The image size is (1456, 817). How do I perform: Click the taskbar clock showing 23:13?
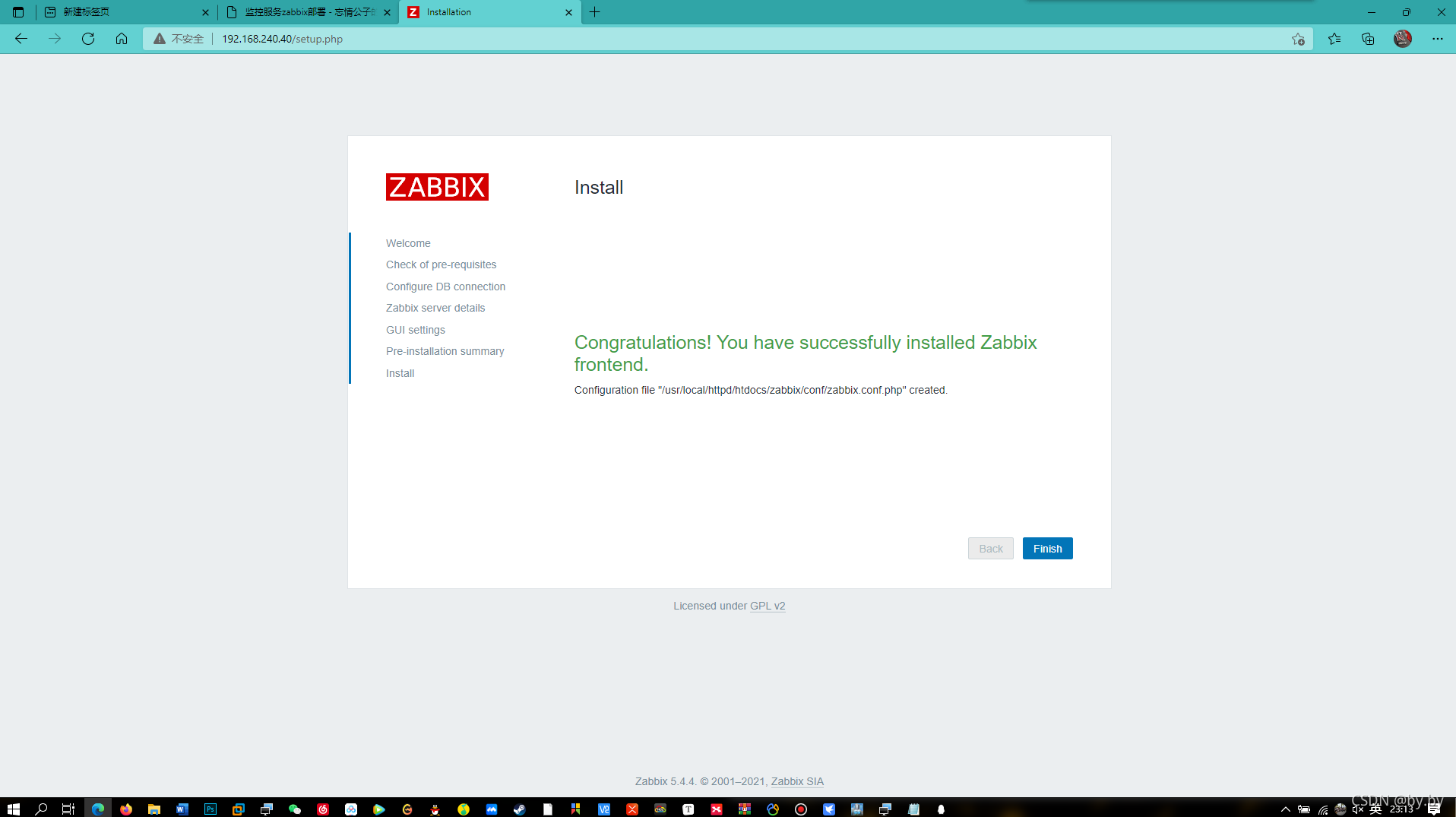(x=1401, y=809)
